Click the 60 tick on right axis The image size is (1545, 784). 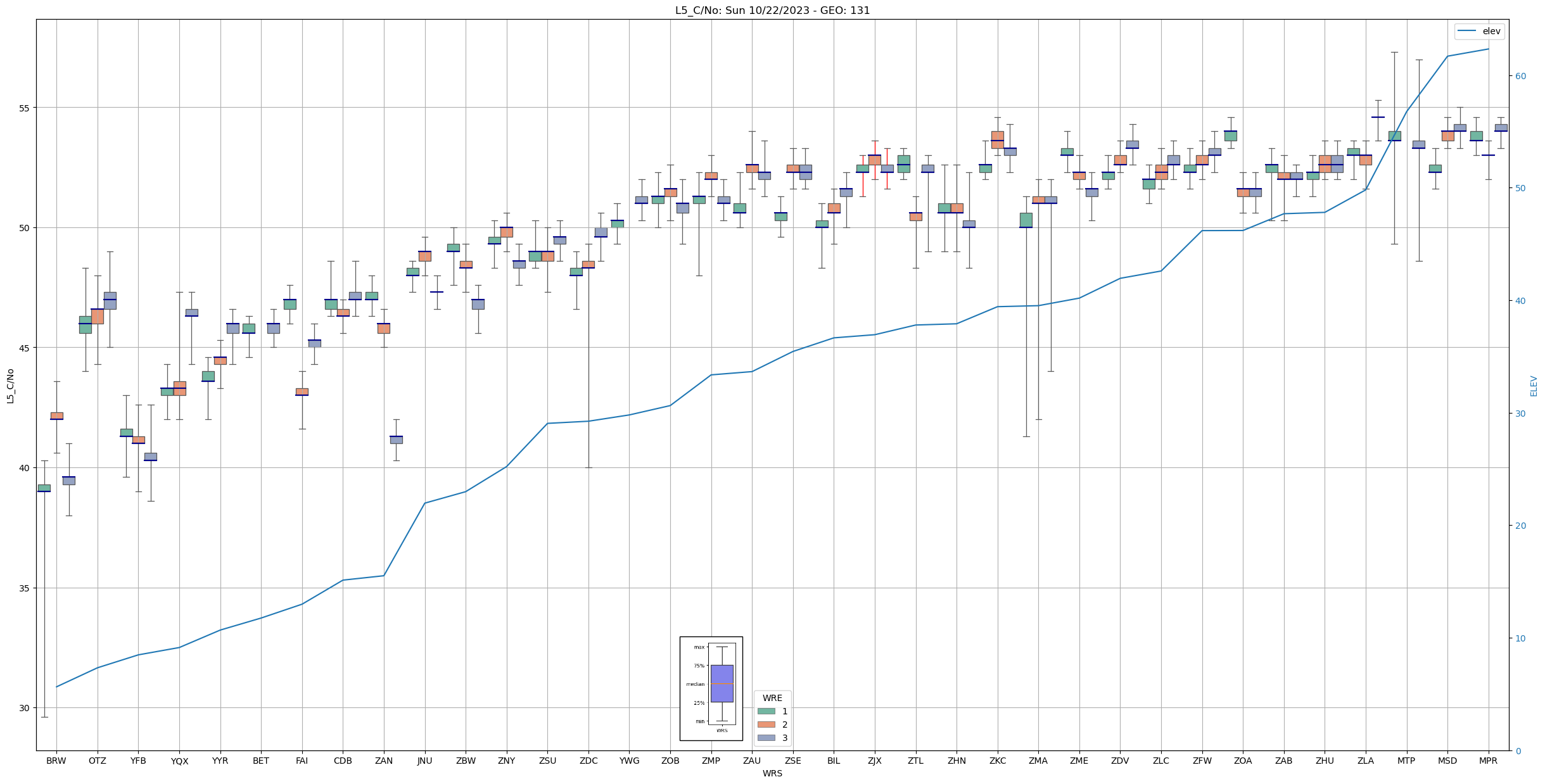coord(1520,76)
